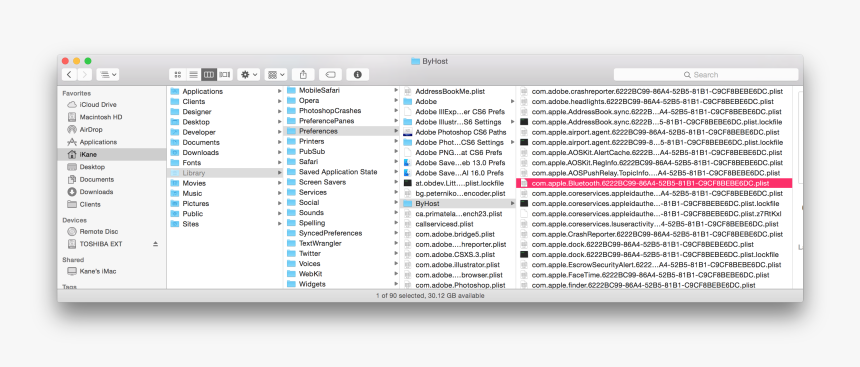Select the com.adobe.headlights plist file
This screenshot has height=367, width=860.
point(654,101)
